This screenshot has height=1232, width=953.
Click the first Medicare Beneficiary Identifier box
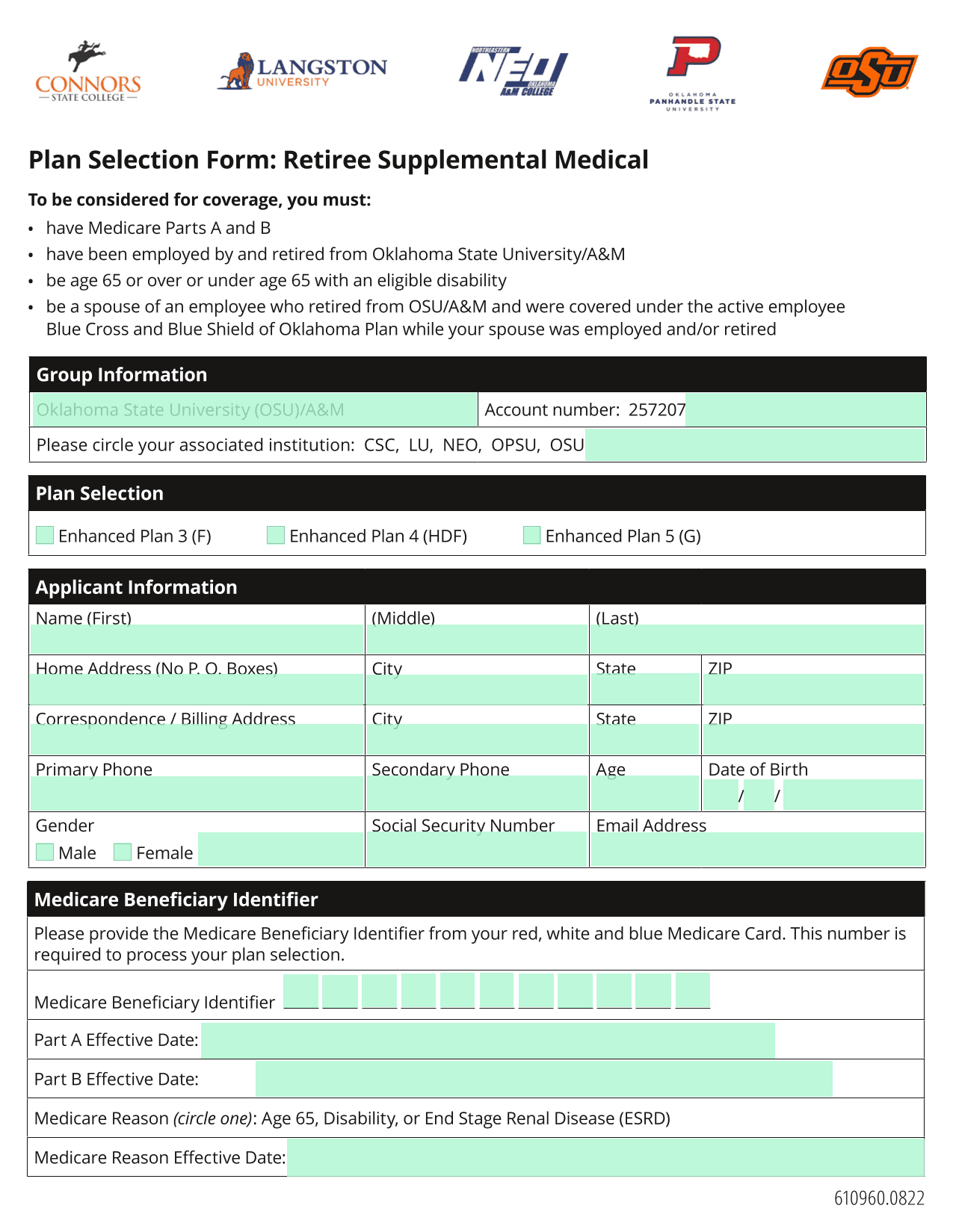click(x=301, y=991)
